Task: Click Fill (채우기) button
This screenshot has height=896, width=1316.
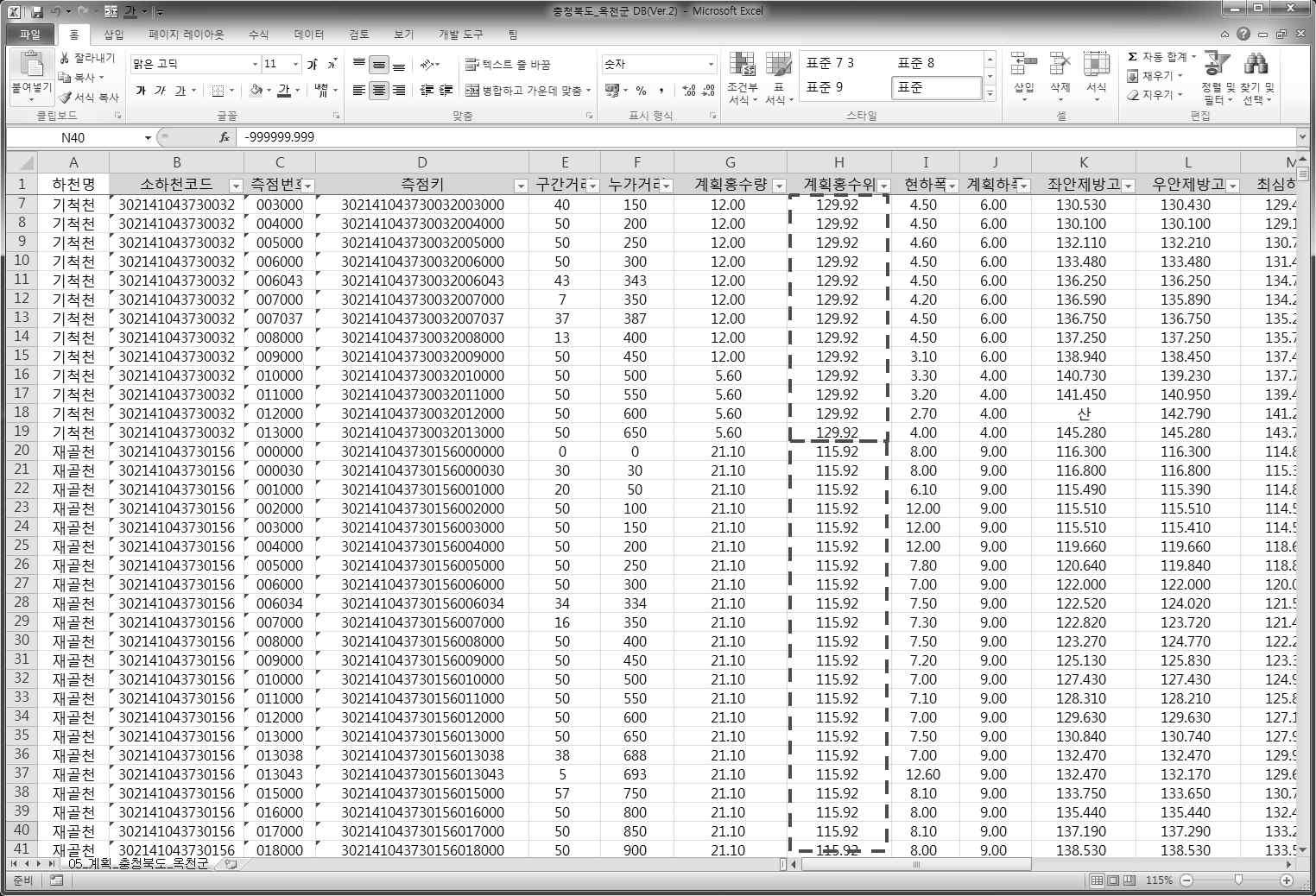Action: (1157, 76)
